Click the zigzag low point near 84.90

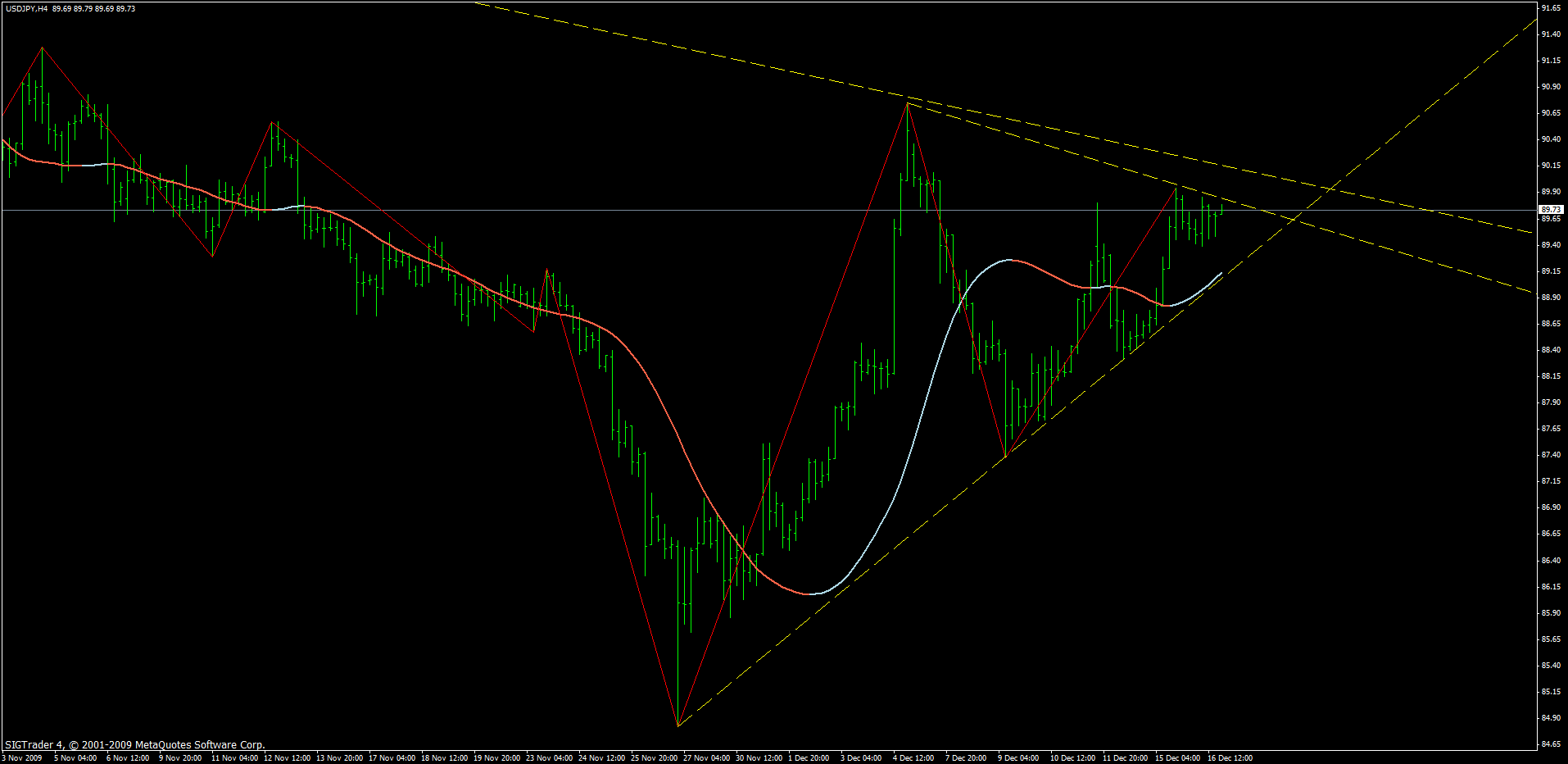(678, 725)
